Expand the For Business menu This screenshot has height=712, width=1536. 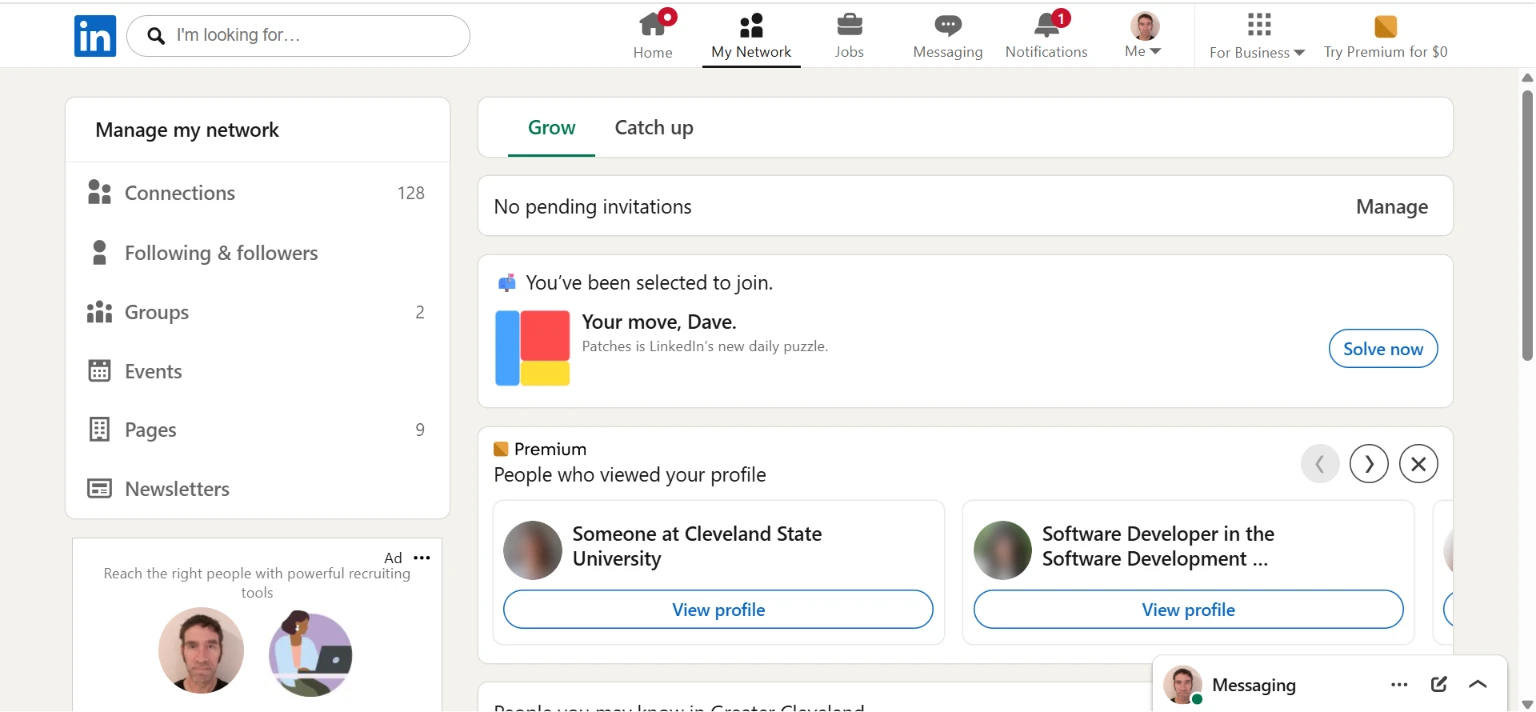[1257, 36]
